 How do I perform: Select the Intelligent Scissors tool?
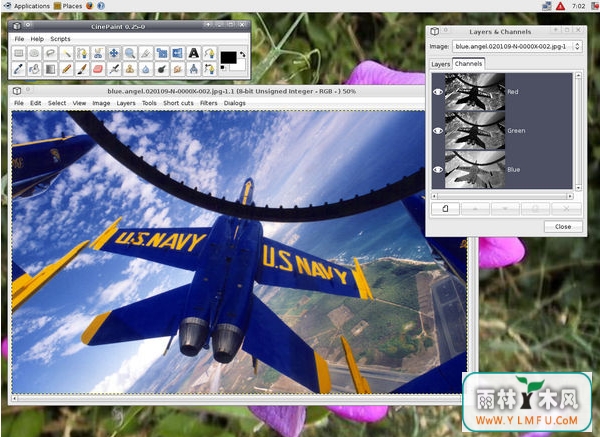[x=98, y=53]
